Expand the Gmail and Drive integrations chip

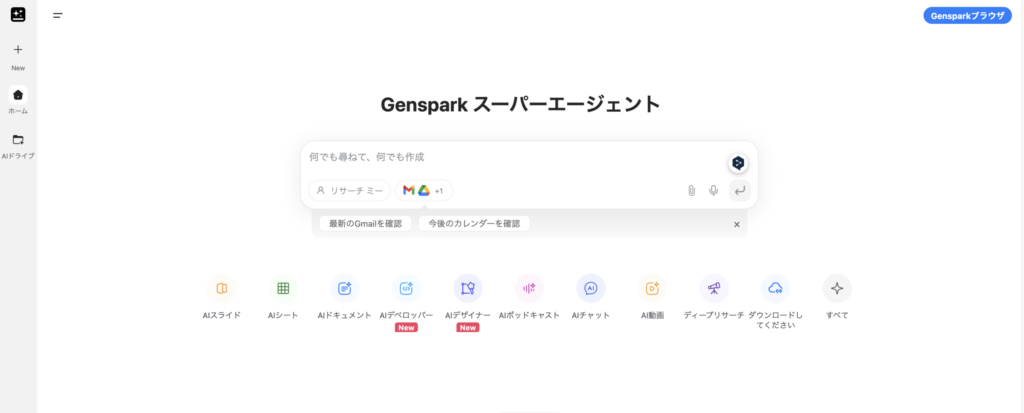(x=424, y=191)
